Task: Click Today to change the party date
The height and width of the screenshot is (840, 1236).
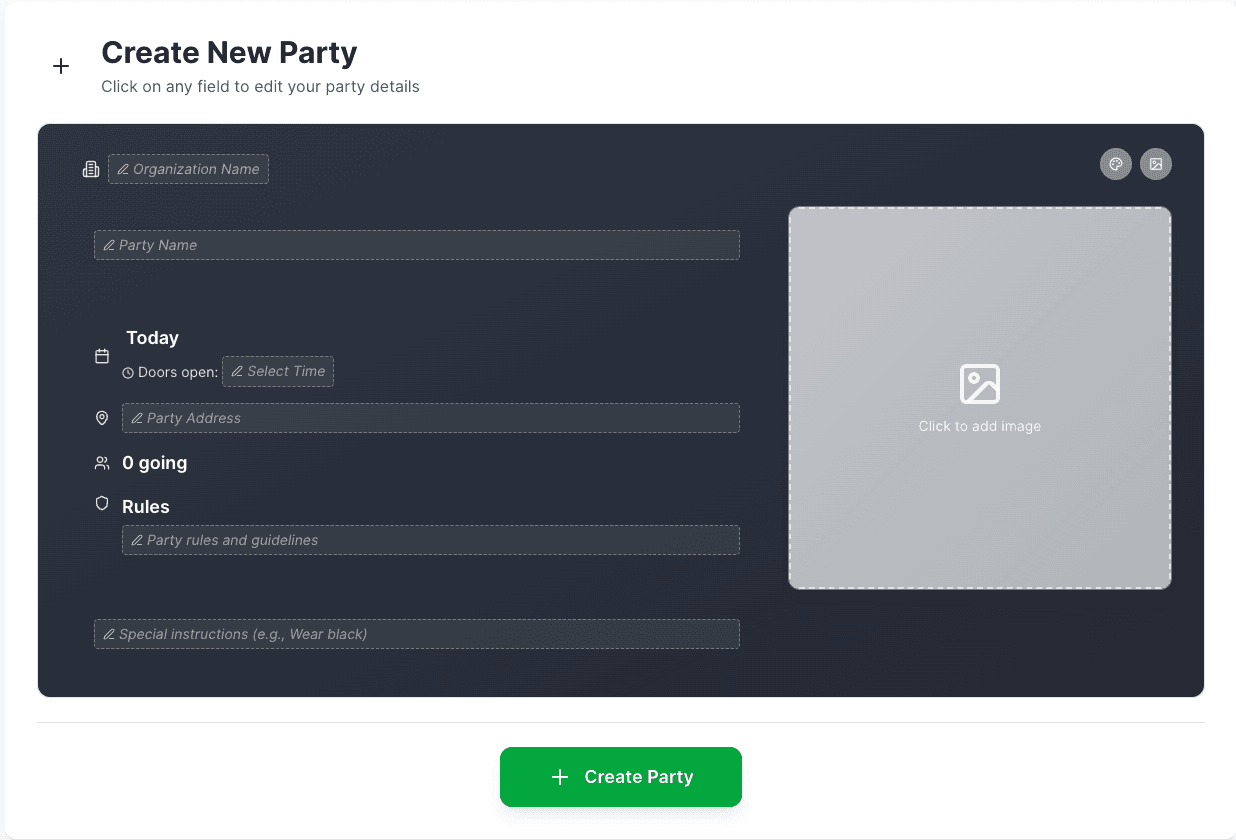Action: pos(152,338)
